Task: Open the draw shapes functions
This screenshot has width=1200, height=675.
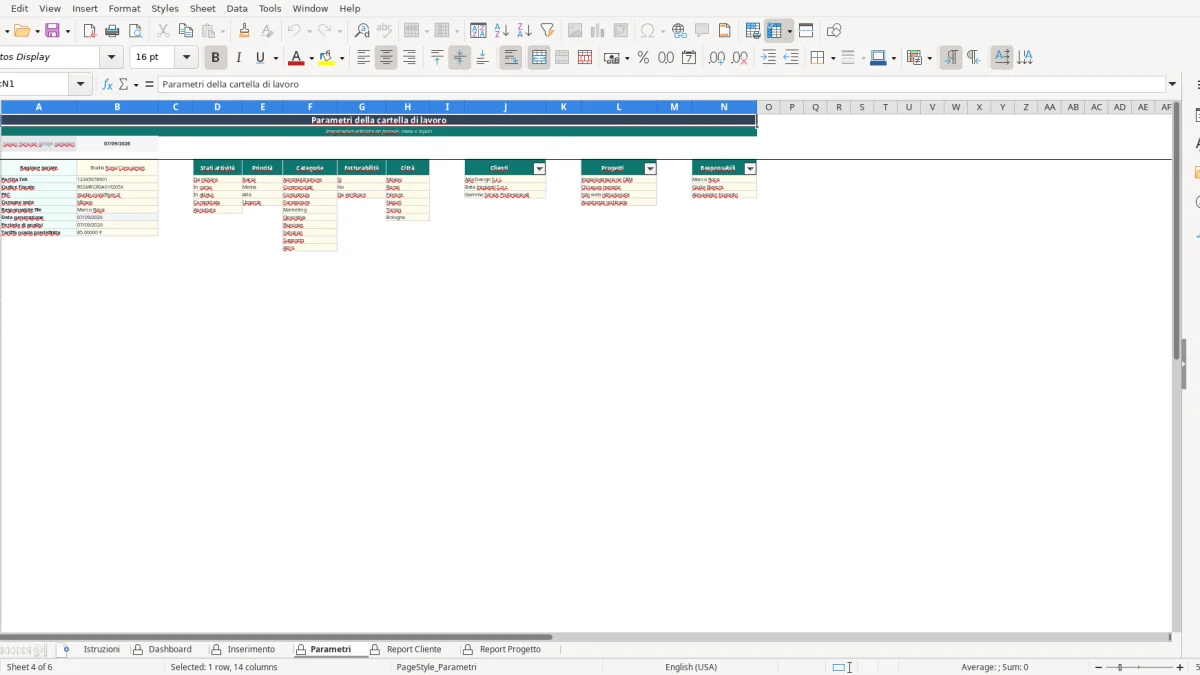Action: (x=834, y=31)
